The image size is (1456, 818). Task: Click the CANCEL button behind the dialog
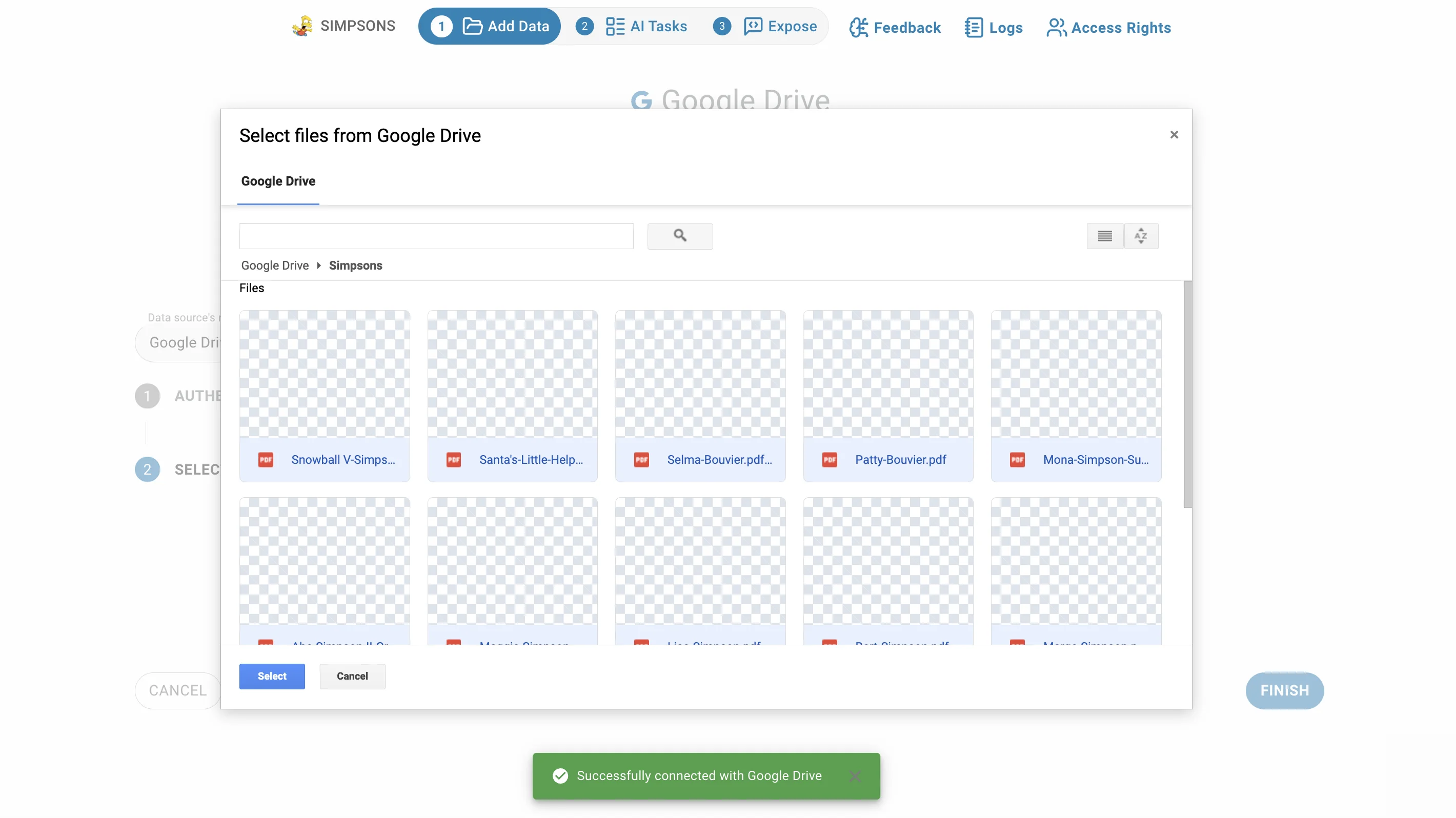pyautogui.click(x=177, y=690)
